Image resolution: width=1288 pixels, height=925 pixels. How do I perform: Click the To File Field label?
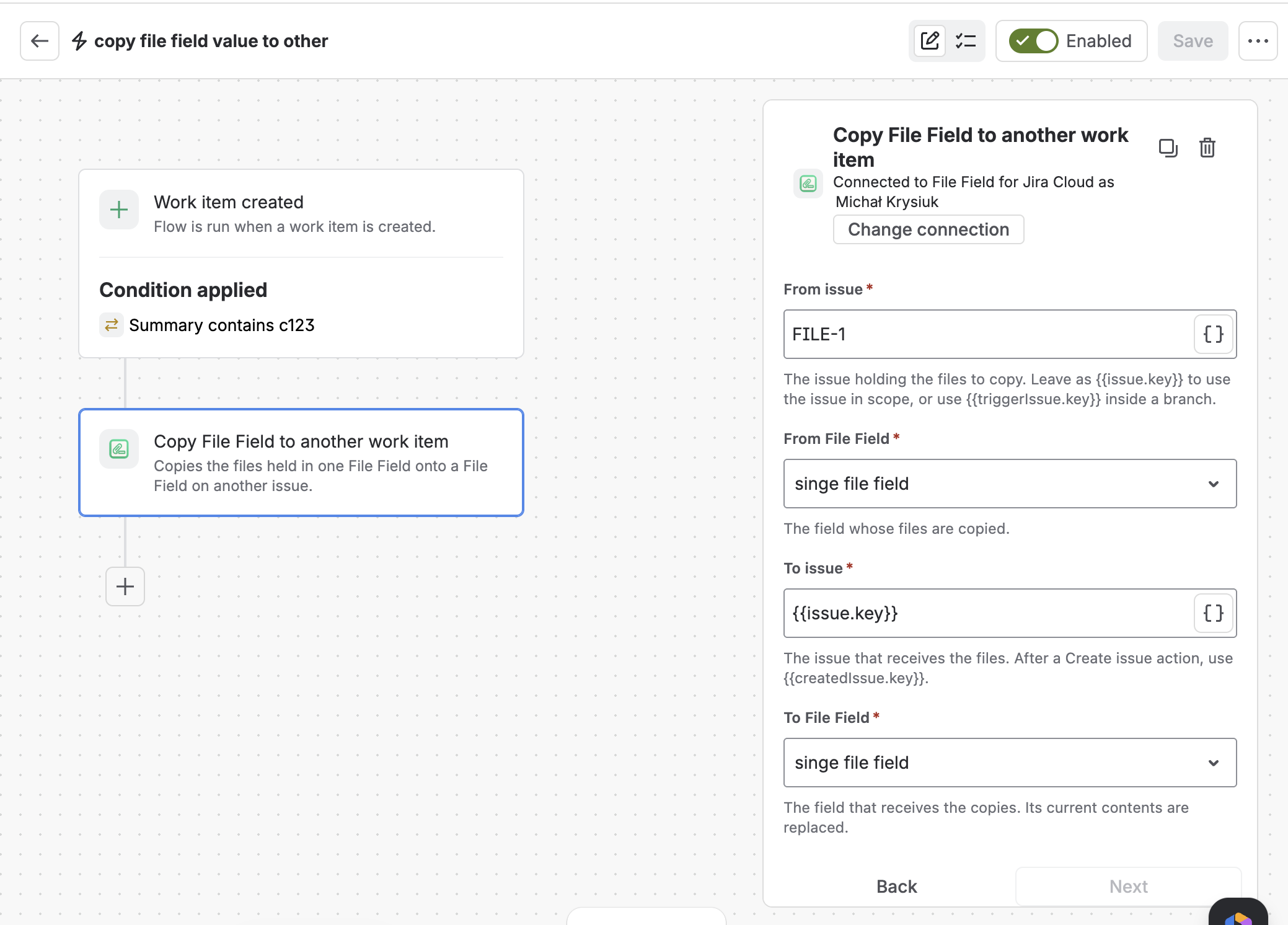826,718
